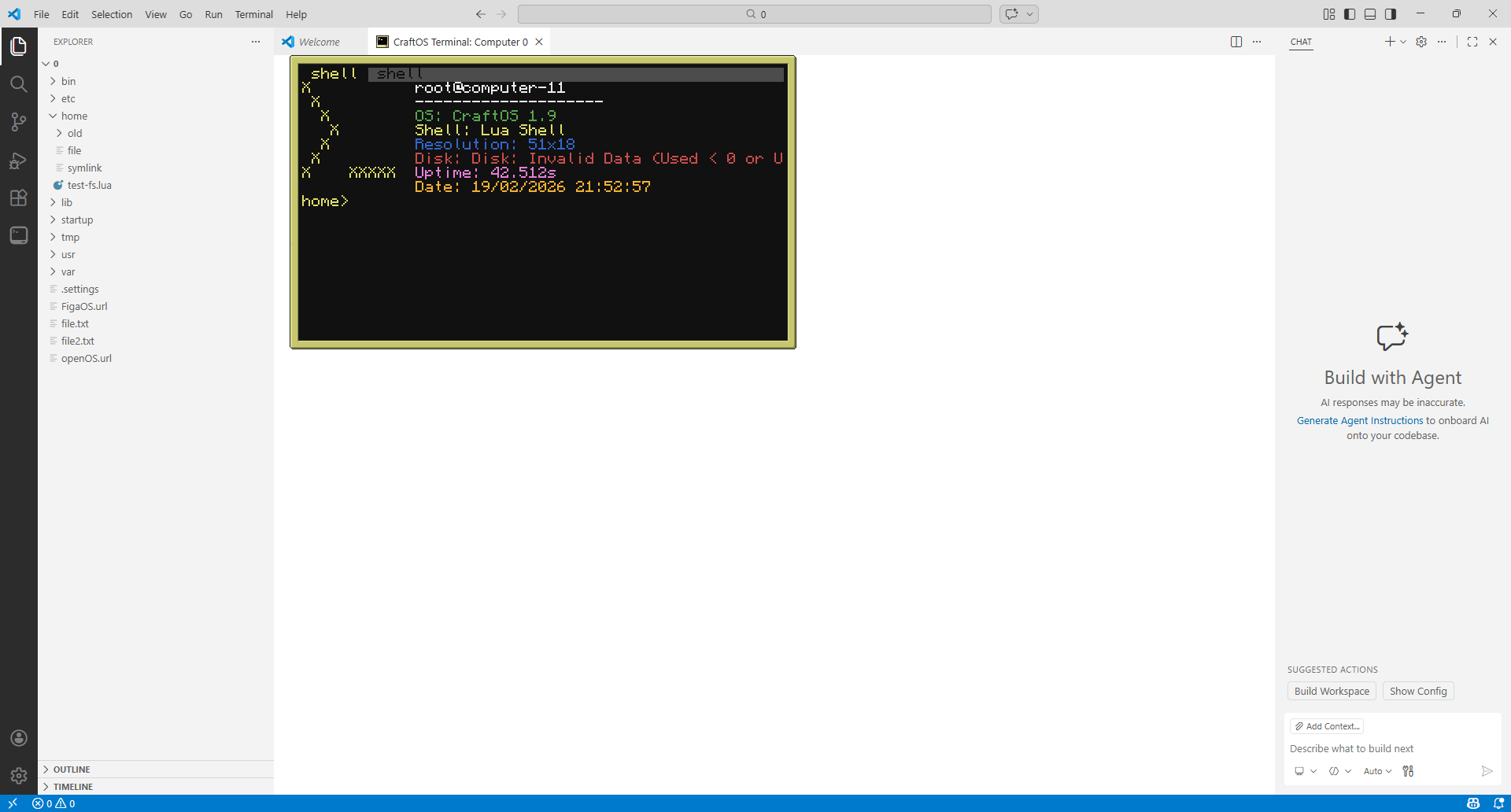Open chat settings gear
Screen dimensions: 1511x812
tap(1421, 42)
